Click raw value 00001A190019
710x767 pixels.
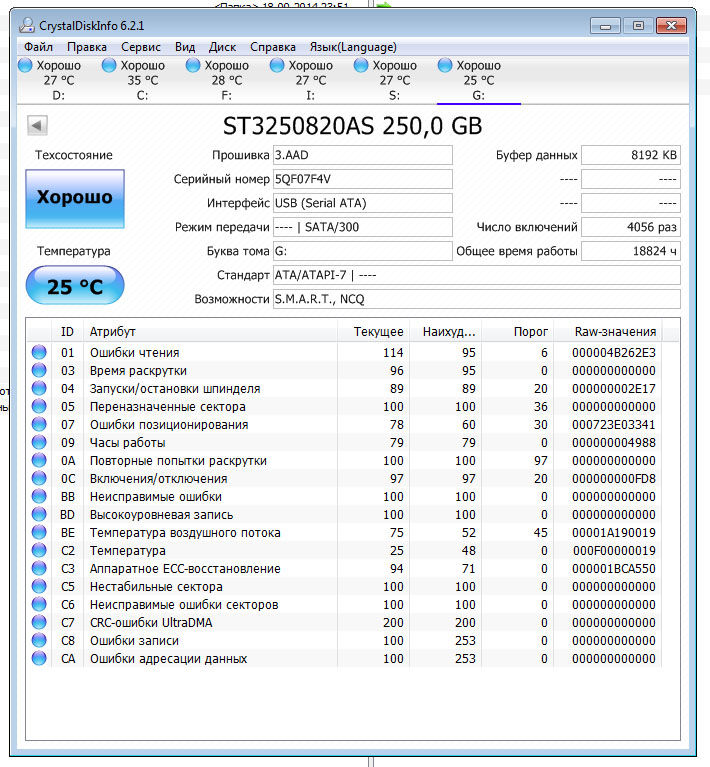[x=614, y=533]
